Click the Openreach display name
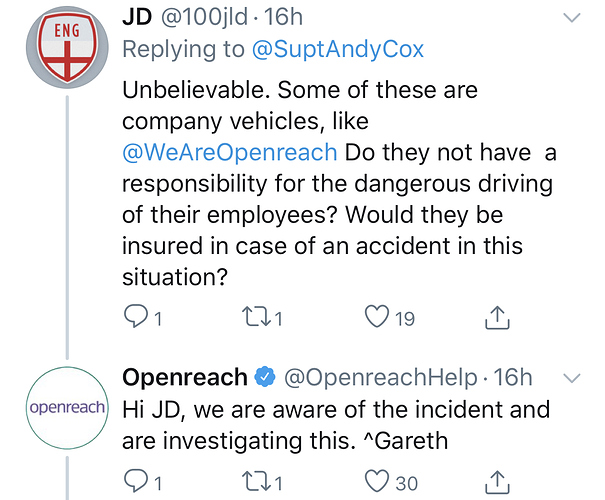The height and width of the screenshot is (500, 605). pos(184,377)
